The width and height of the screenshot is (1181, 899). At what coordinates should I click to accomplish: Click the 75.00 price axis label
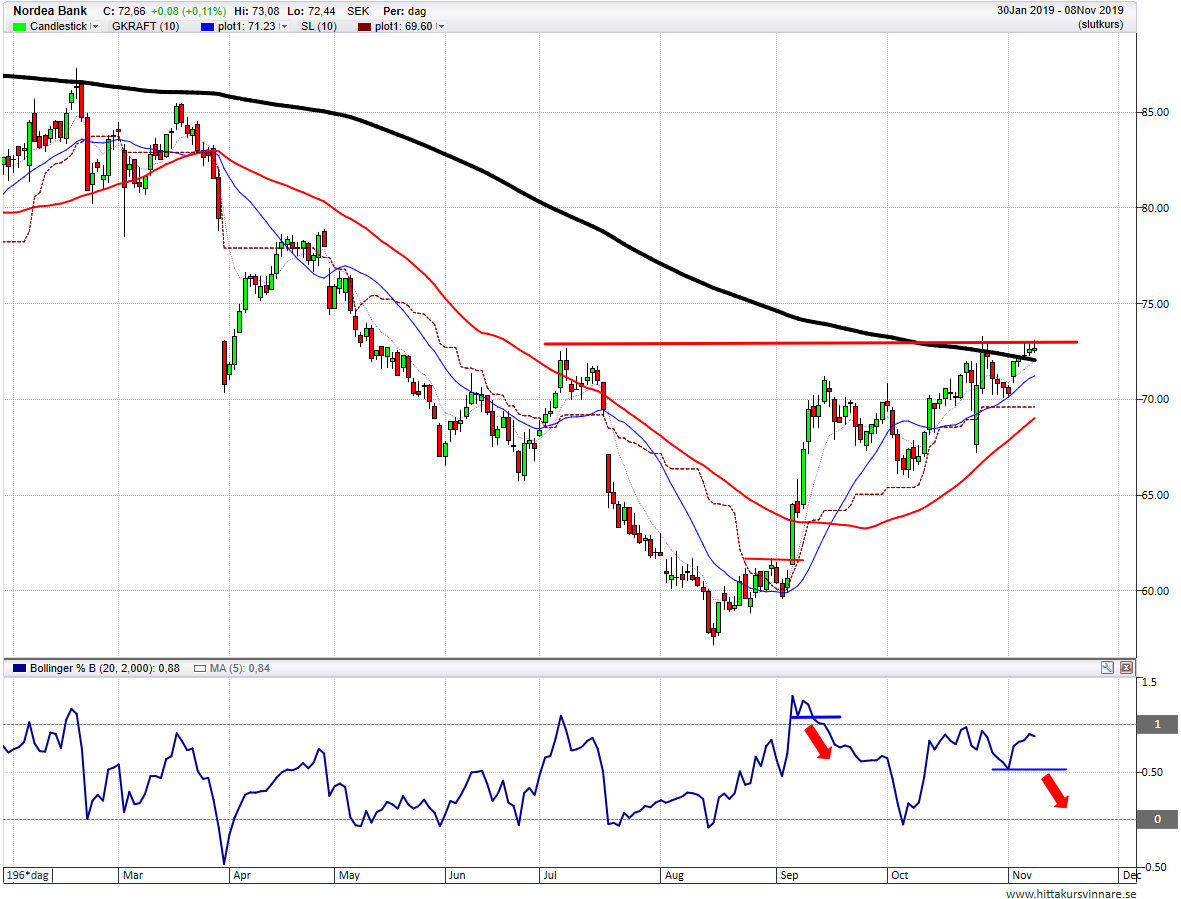pos(1155,304)
